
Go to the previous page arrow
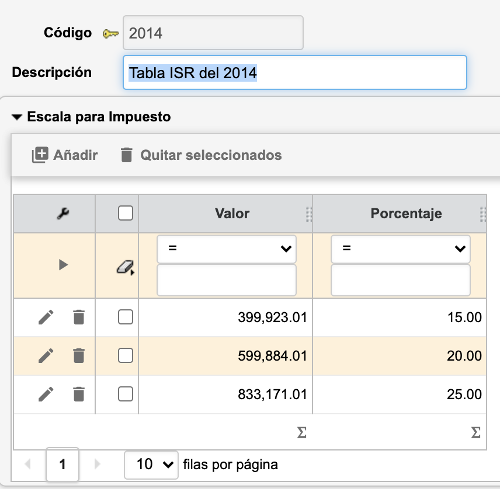pyautogui.click(x=28, y=464)
